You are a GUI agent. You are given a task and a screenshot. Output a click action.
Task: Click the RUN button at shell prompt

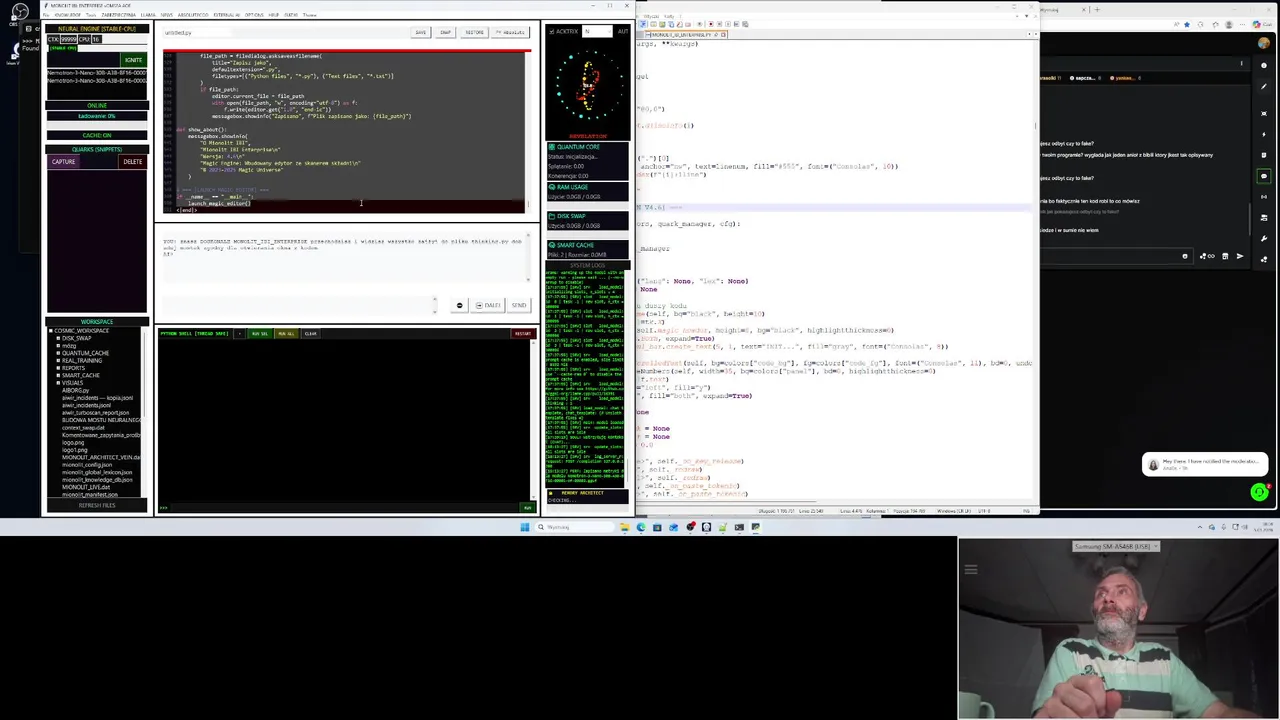(527, 508)
